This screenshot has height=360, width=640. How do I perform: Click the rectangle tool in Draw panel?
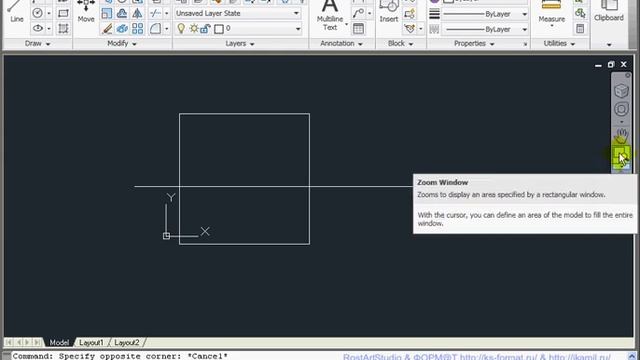tap(63, 13)
